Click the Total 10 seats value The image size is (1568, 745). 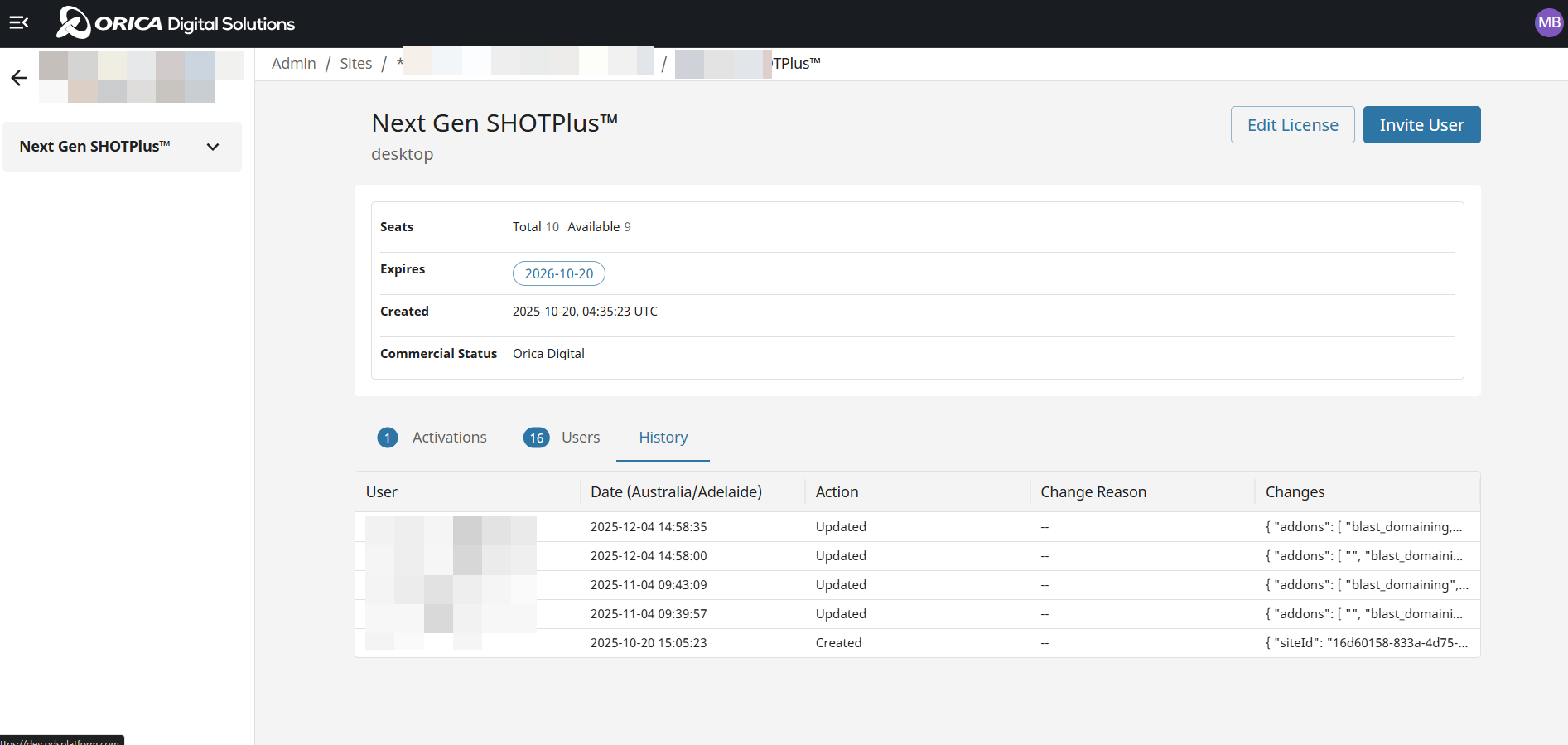coord(535,227)
